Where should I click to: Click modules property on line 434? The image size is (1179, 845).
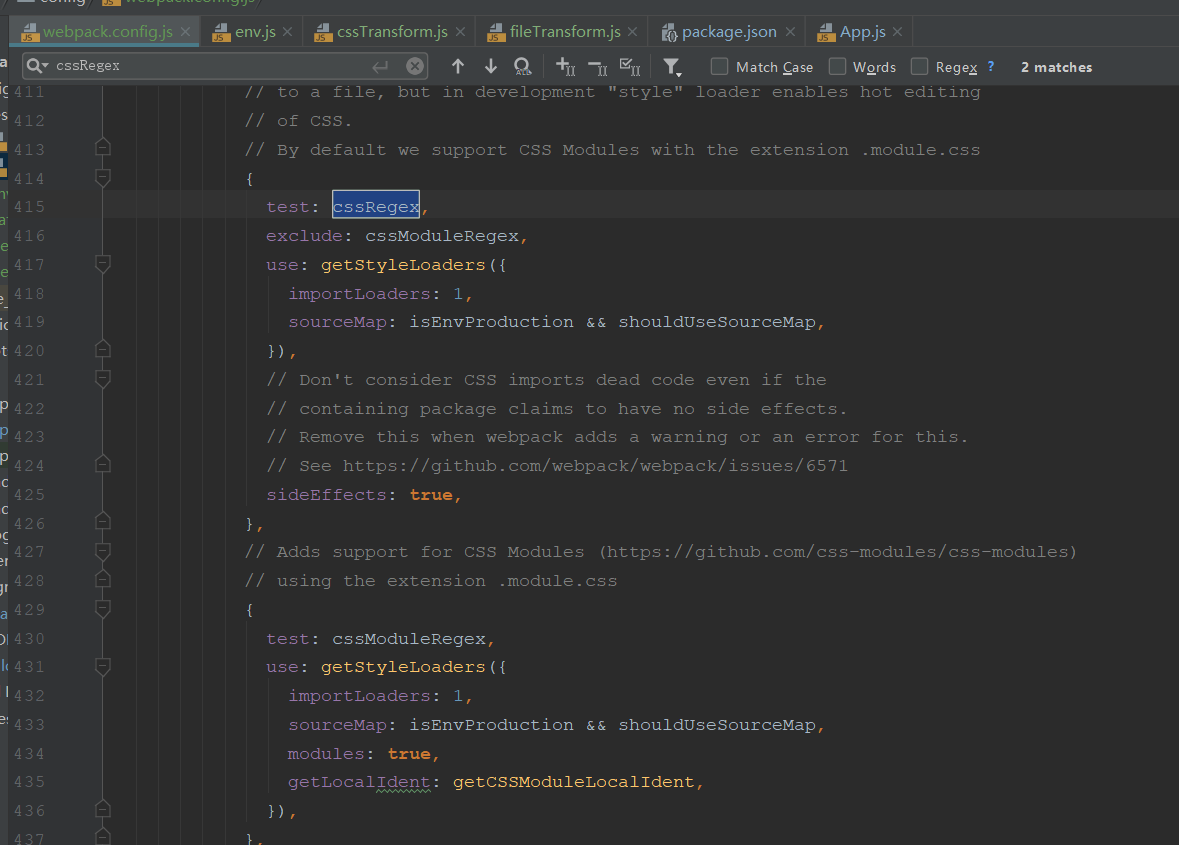pyautogui.click(x=326, y=753)
